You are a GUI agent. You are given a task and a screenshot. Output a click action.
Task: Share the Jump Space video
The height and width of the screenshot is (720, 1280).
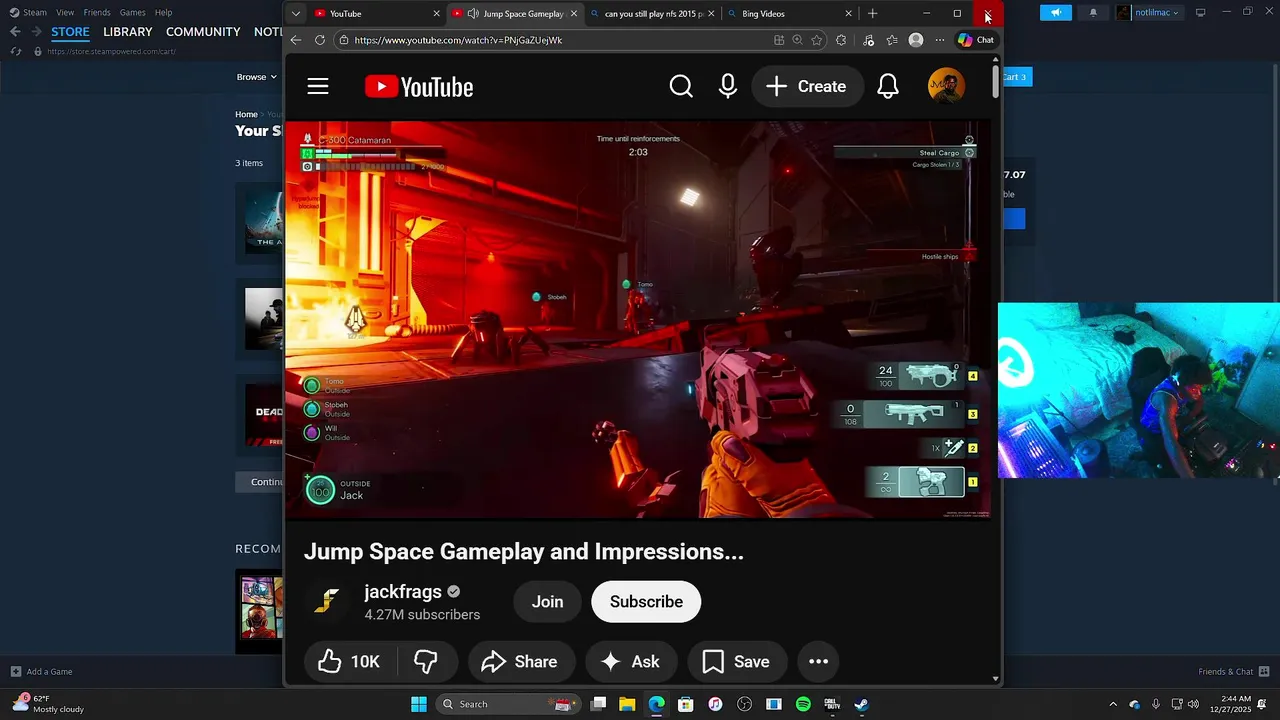pyautogui.click(x=520, y=661)
